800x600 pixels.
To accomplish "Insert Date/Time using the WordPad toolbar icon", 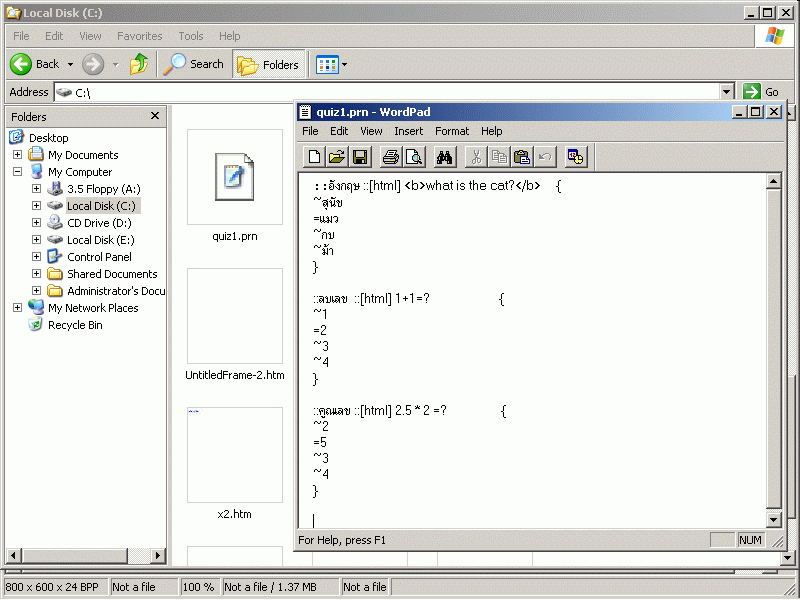I will [x=575, y=156].
